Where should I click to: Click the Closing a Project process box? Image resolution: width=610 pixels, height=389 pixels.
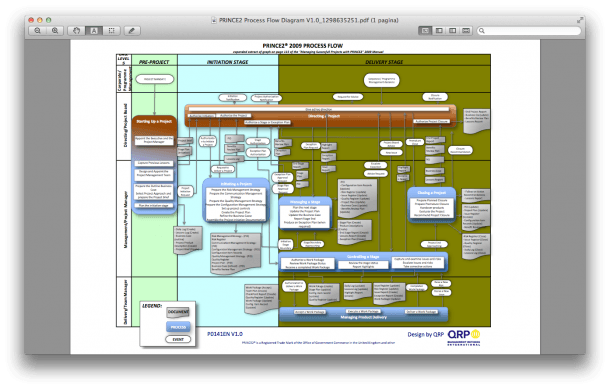coord(431,205)
